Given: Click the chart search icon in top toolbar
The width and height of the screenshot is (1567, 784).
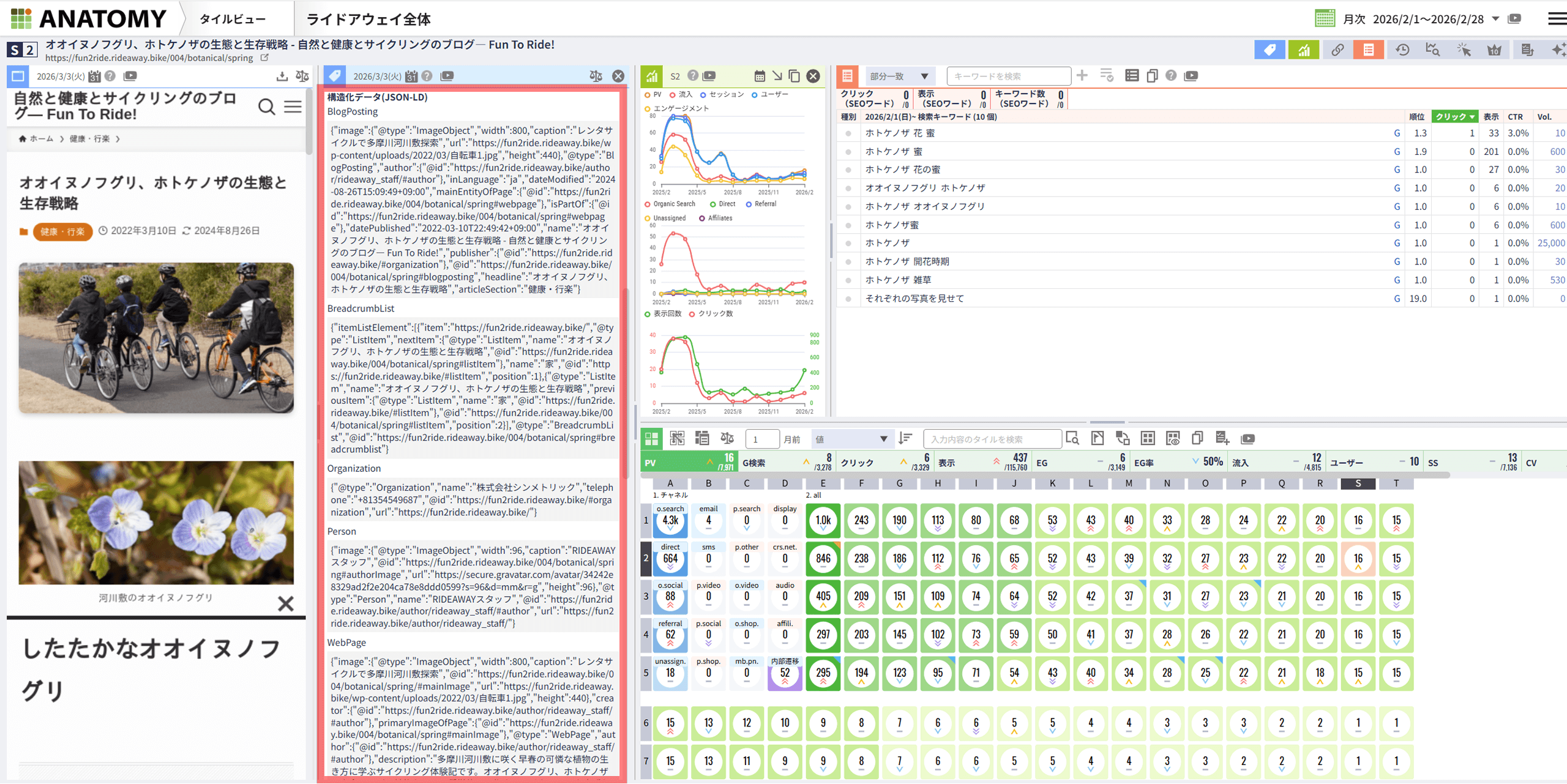Looking at the screenshot, I should (1432, 50).
